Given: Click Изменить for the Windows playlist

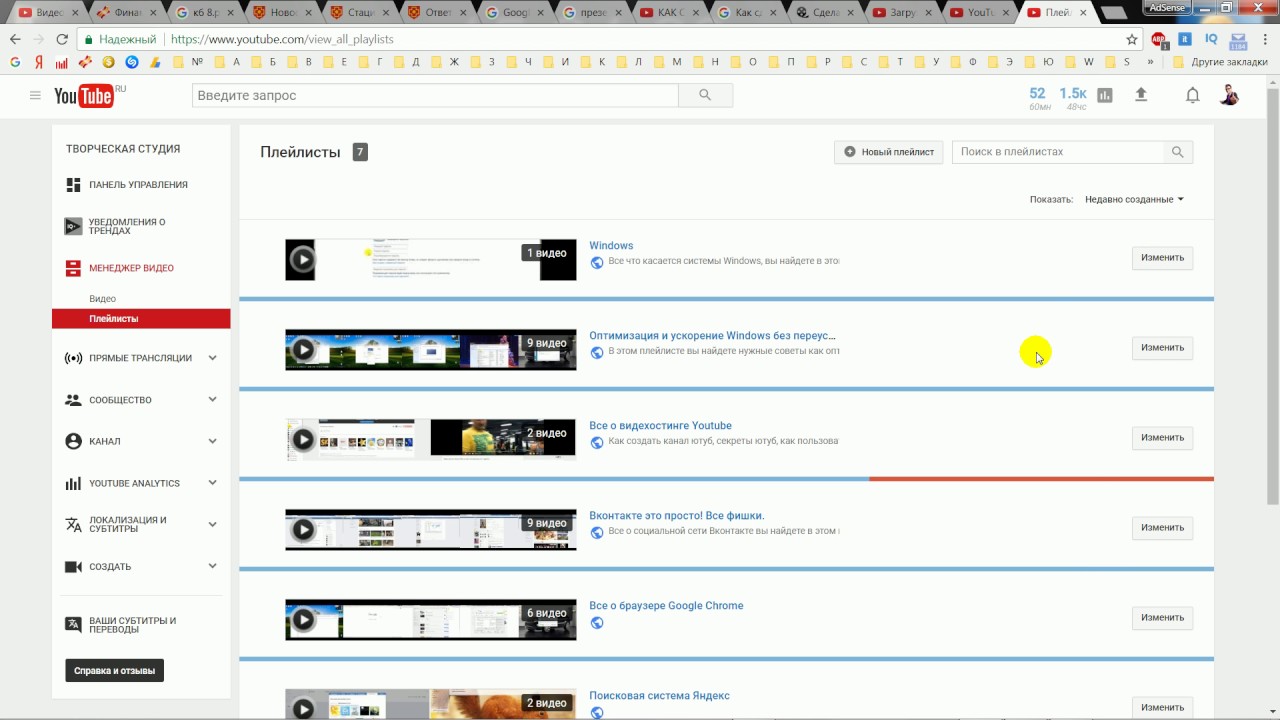Looking at the screenshot, I should coord(1162,258).
